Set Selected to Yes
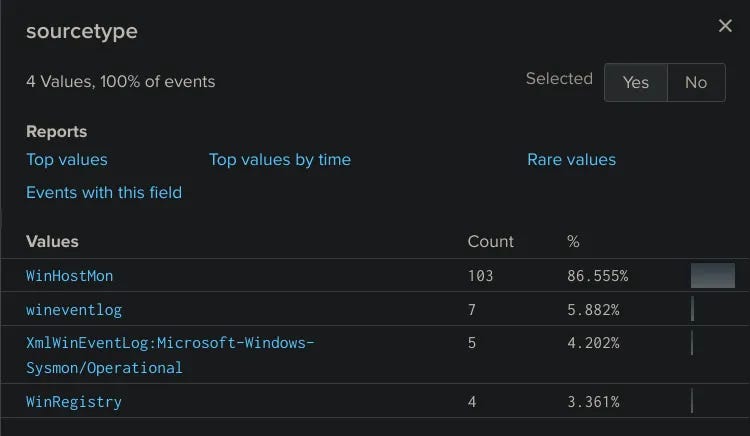 click(x=635, y=82)
